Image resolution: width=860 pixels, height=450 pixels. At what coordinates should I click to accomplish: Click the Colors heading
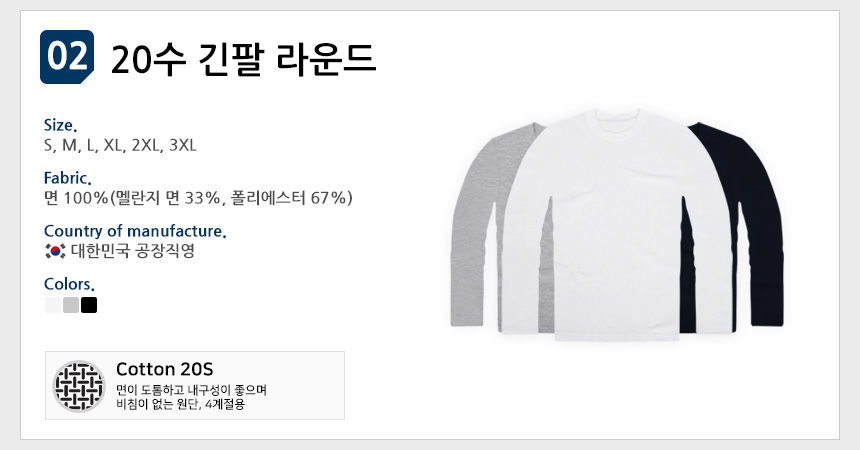(x=69, y=284)
